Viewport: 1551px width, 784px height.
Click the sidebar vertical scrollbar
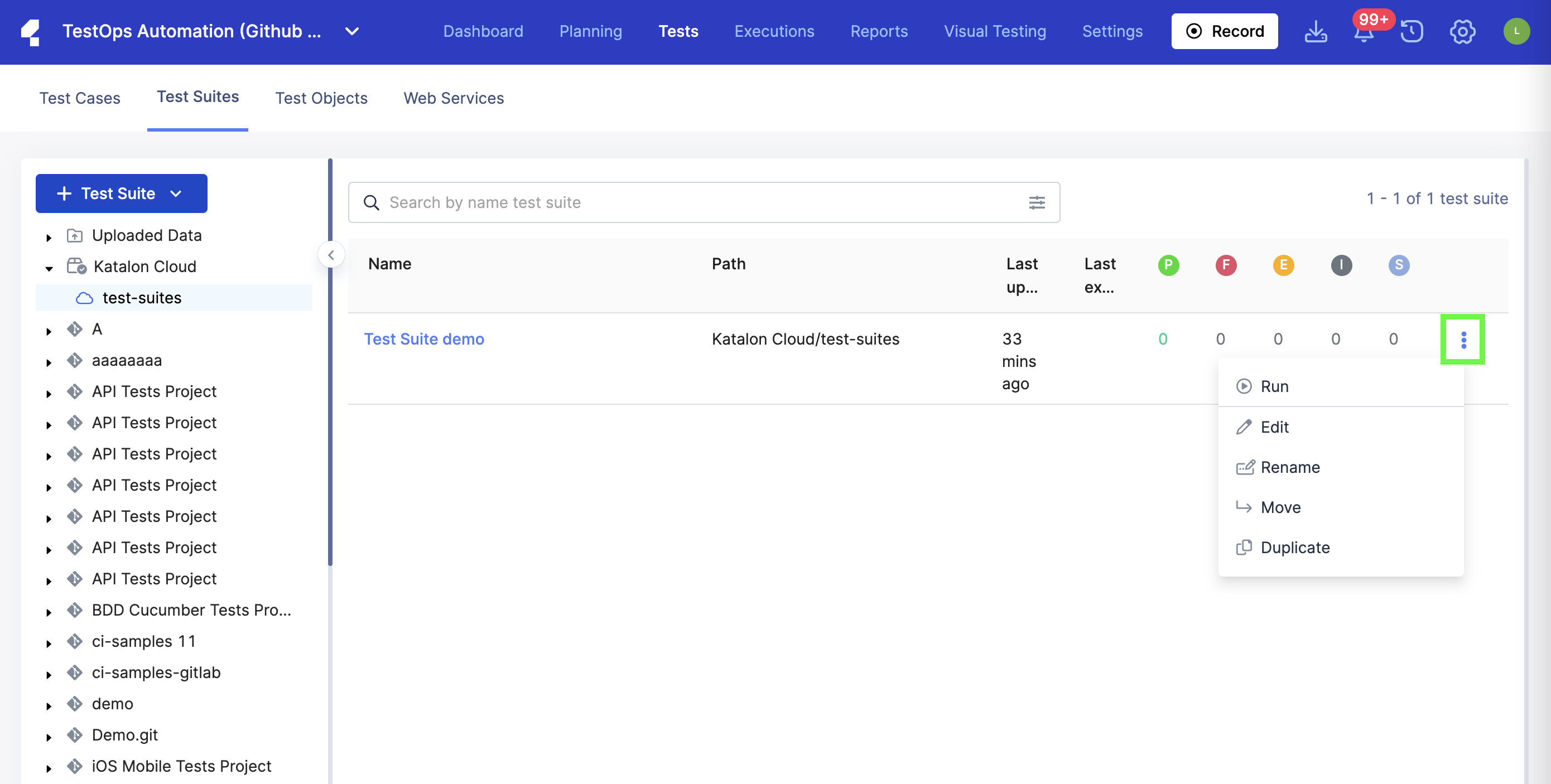[x=330, y=363]
